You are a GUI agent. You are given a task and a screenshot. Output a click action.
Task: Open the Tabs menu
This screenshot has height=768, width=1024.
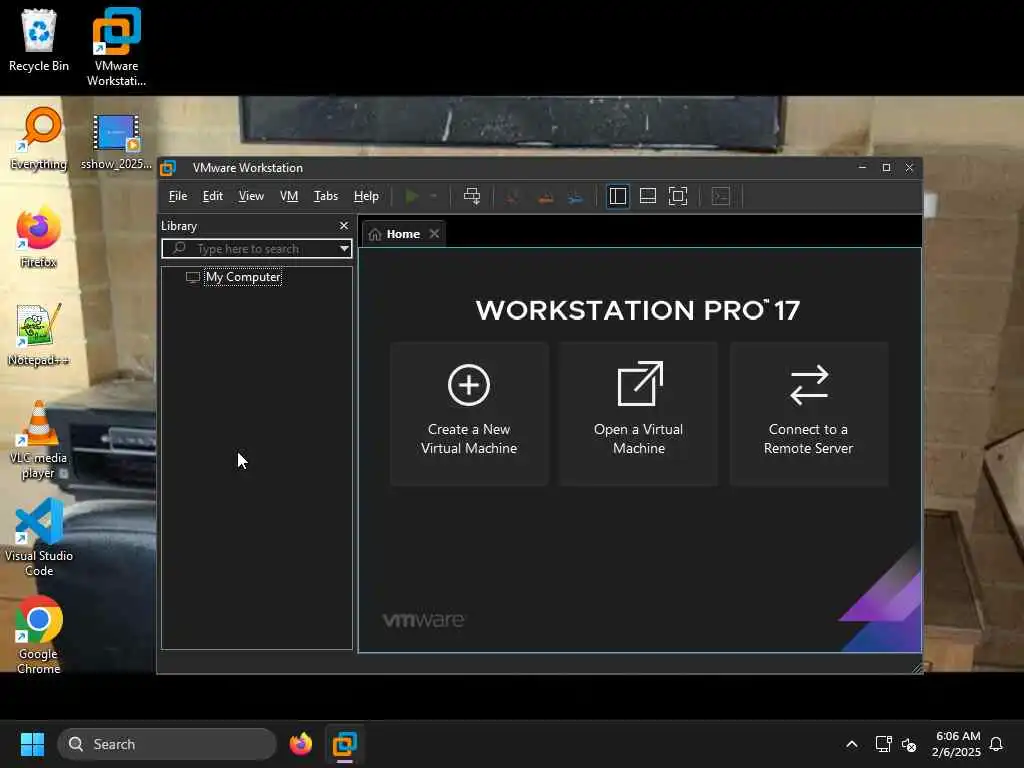pyautogui.click(x=326, y=196)
